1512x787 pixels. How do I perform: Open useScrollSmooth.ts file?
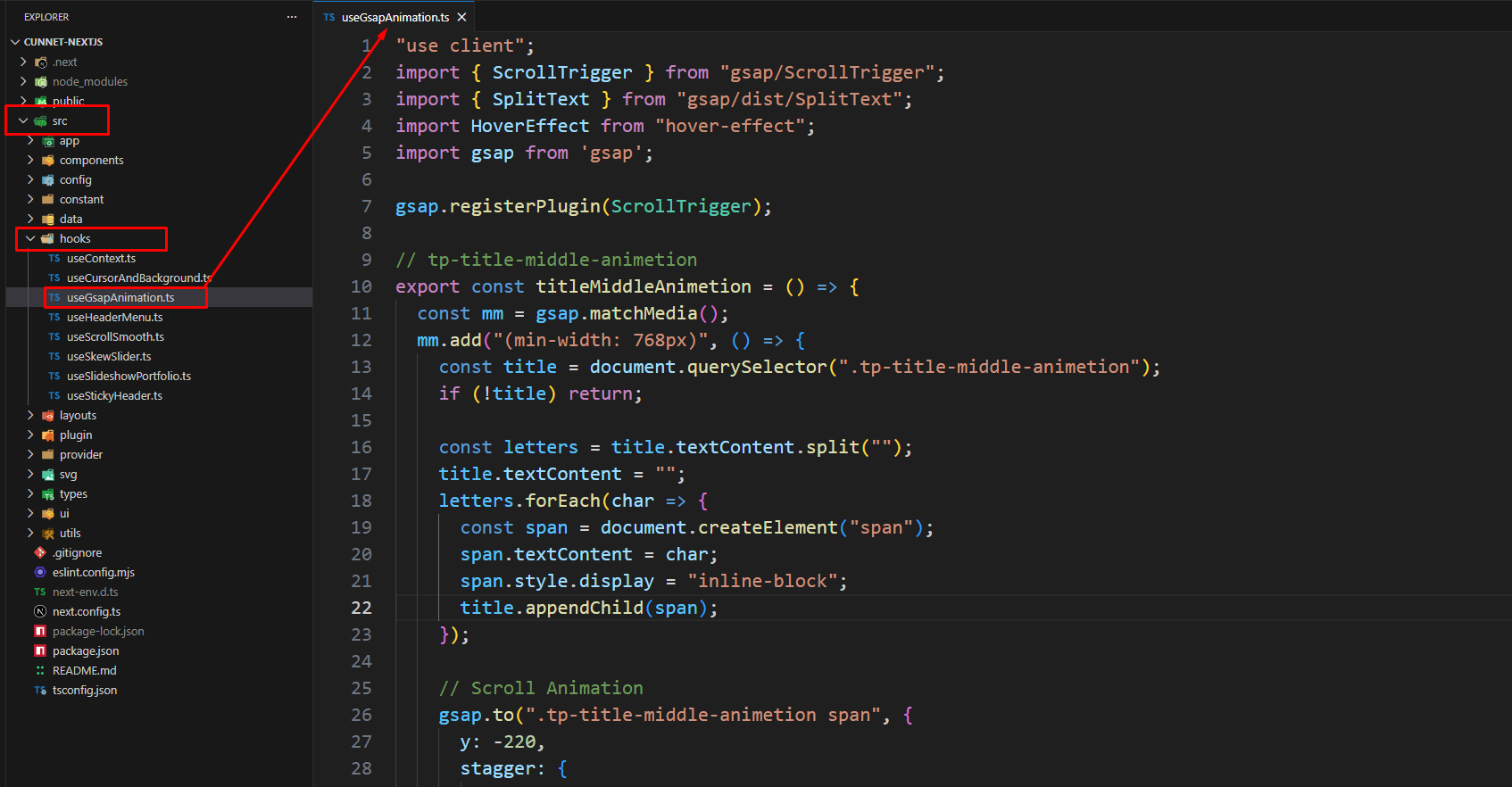[115, 337]
